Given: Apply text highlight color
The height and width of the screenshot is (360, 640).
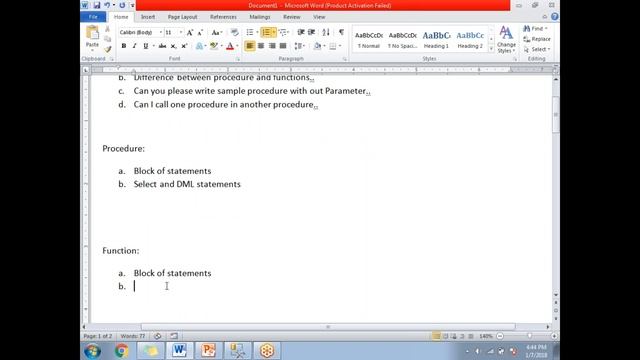Looking at the screenshot, I should pos(214,46).
